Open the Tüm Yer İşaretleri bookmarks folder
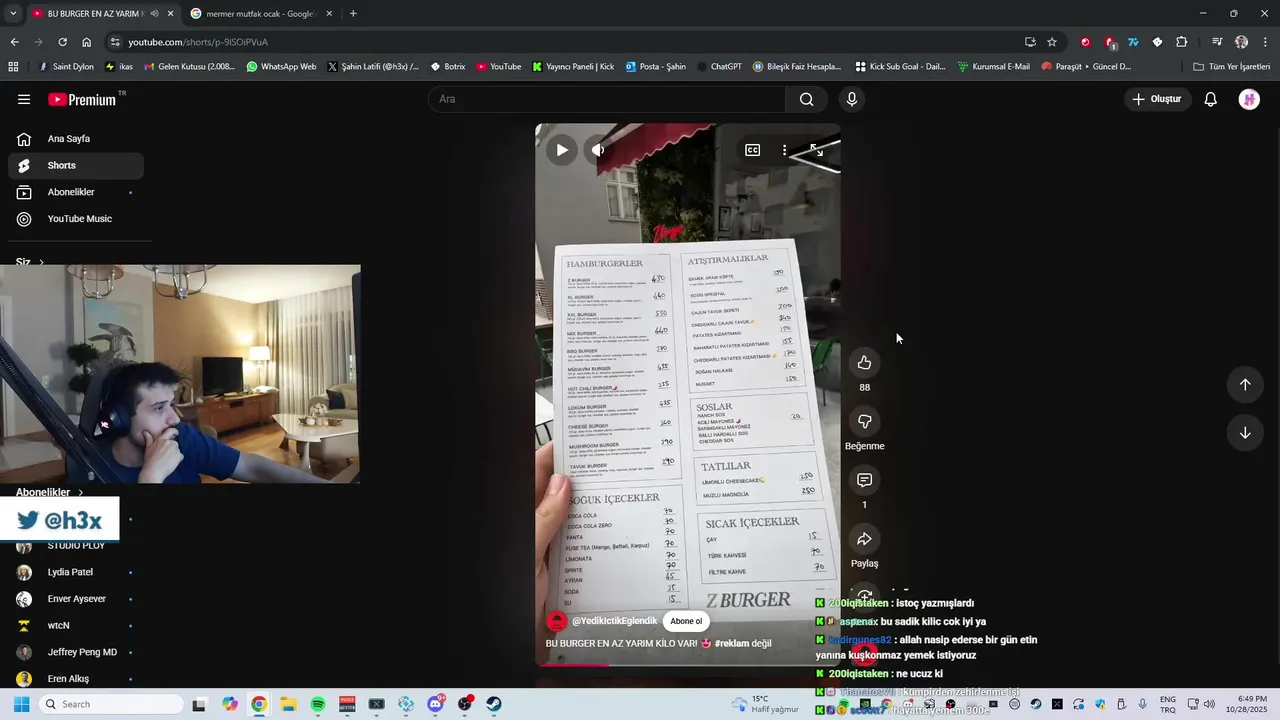 (x=1232, y=67)
